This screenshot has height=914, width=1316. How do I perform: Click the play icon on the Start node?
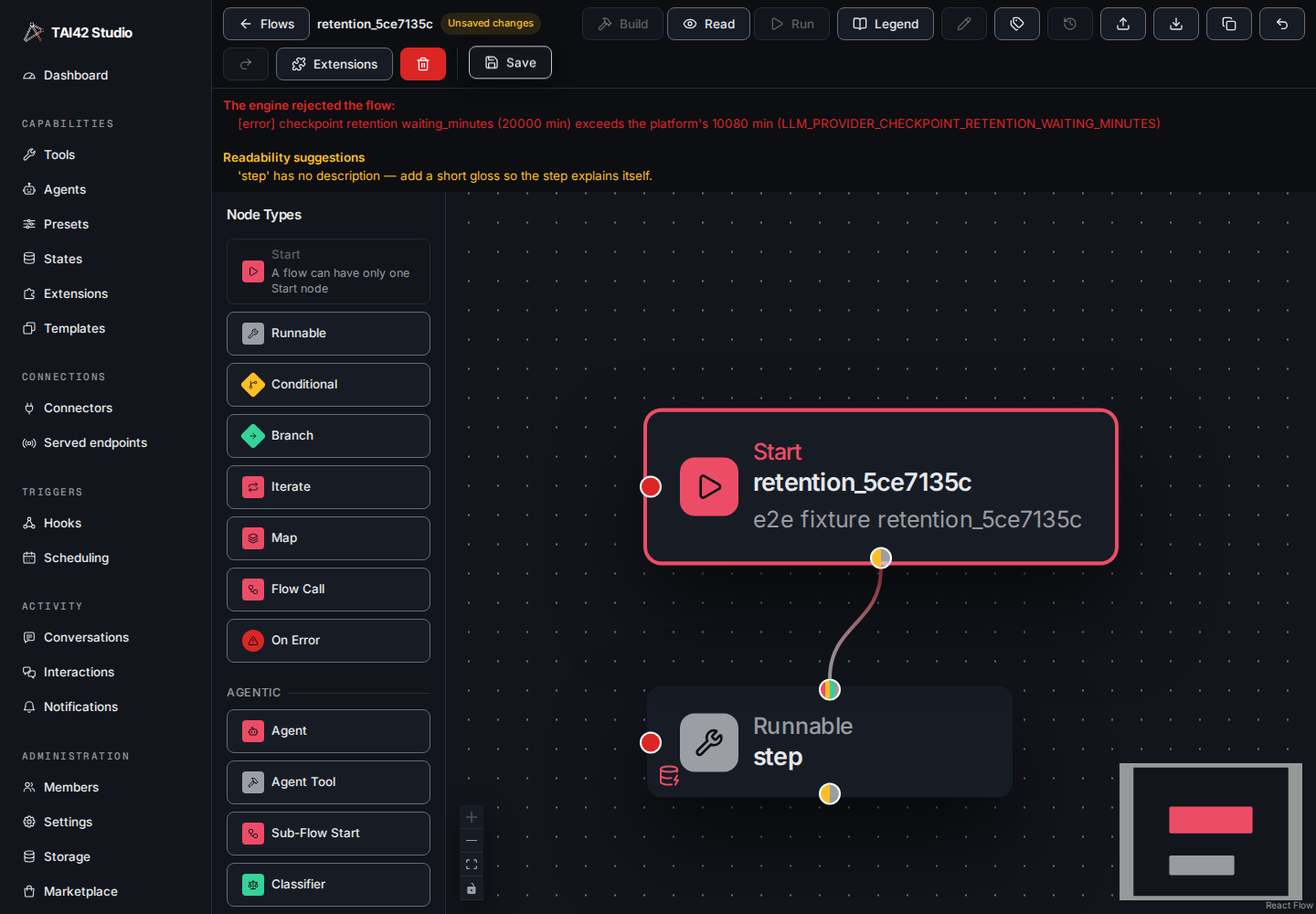point(709,486)
